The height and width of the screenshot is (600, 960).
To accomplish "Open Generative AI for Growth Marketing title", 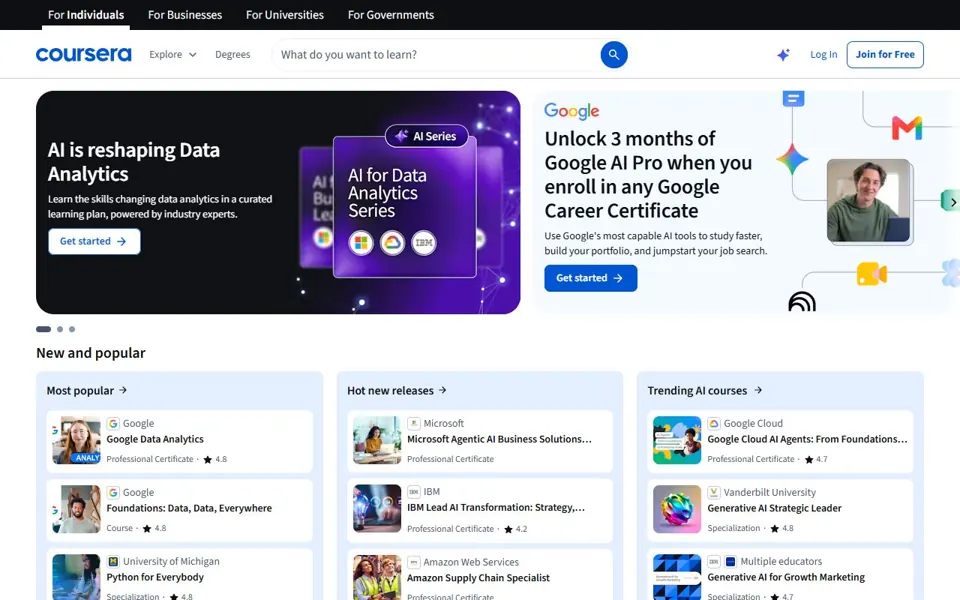I will point(786,577).
